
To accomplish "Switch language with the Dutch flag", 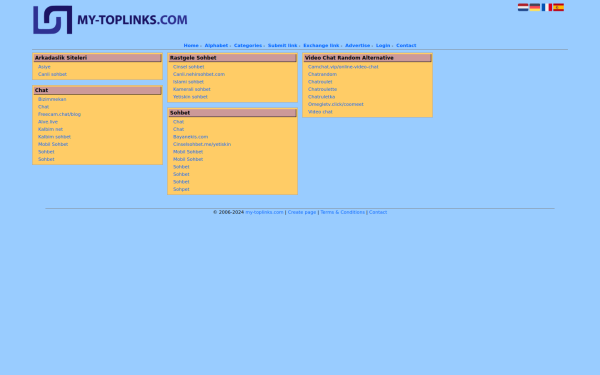I will pos(523,7).
